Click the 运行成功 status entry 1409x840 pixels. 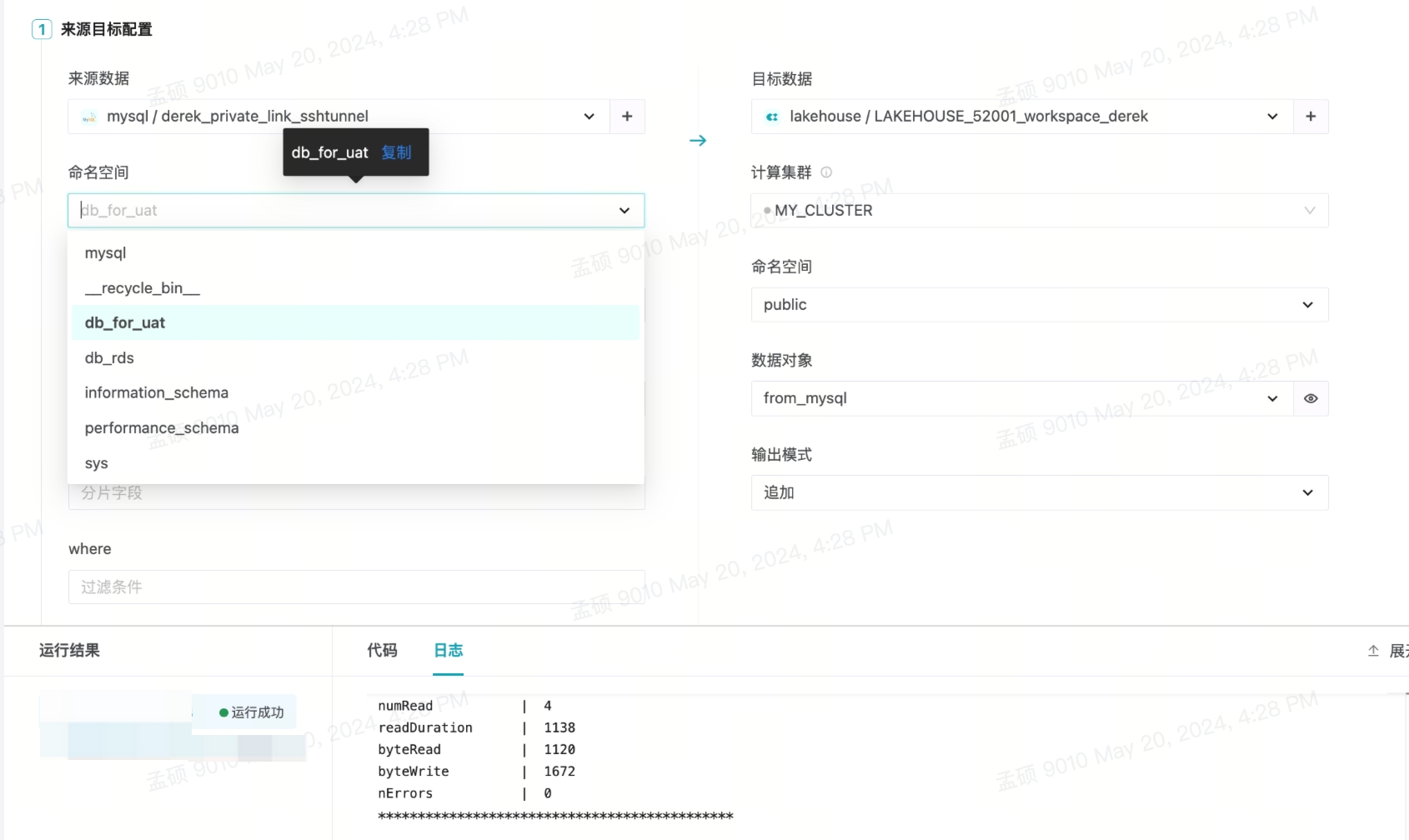point(251,712)
